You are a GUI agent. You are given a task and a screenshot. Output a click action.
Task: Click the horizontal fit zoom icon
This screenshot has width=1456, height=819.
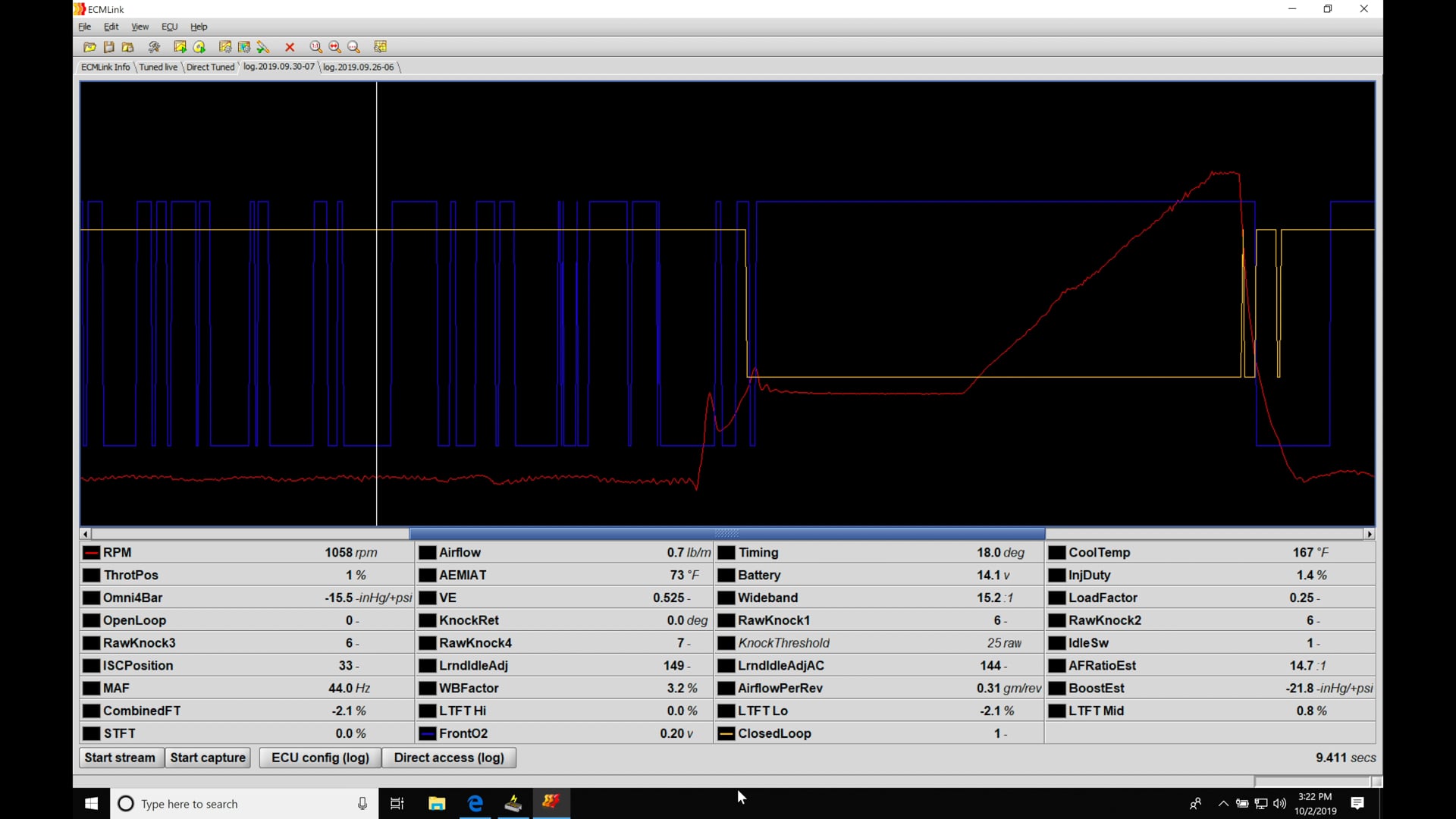334,47
